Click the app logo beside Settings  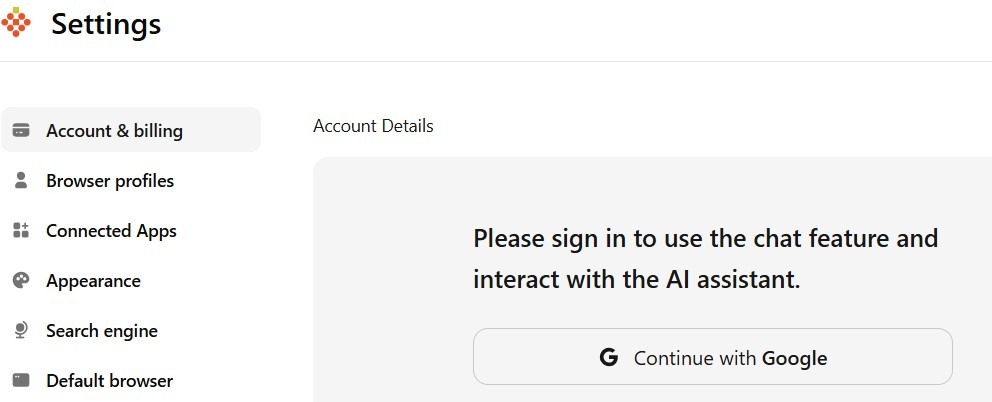16,23
